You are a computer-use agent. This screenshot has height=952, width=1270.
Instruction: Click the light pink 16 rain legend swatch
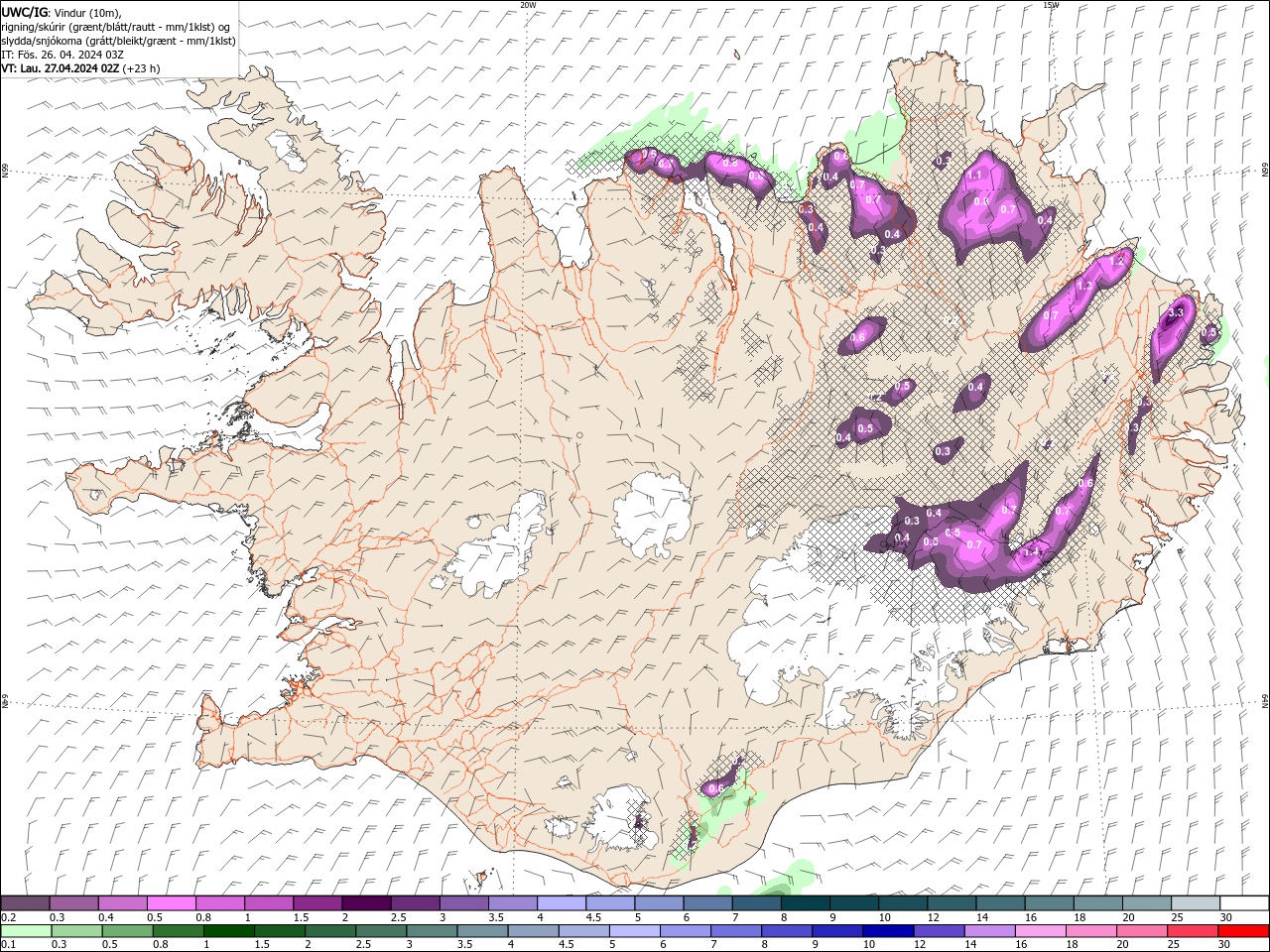[x=1040, y=931]
